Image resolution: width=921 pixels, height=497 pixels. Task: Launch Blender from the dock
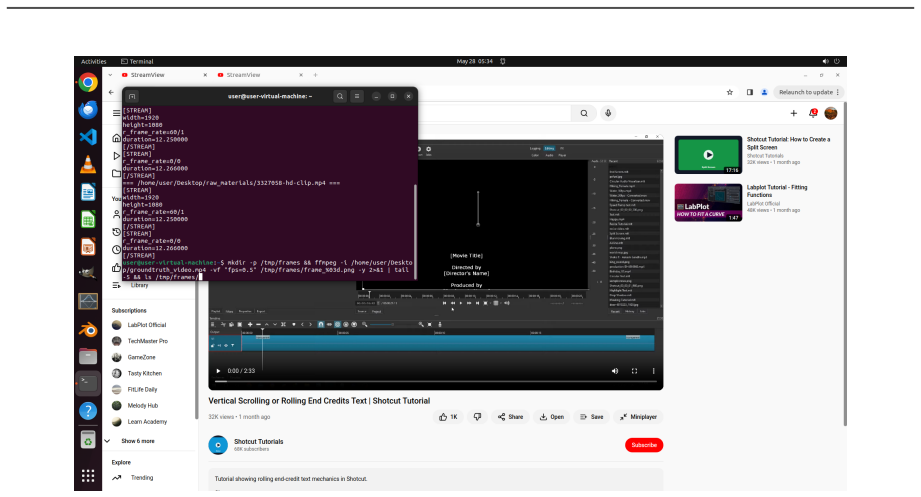88,330
